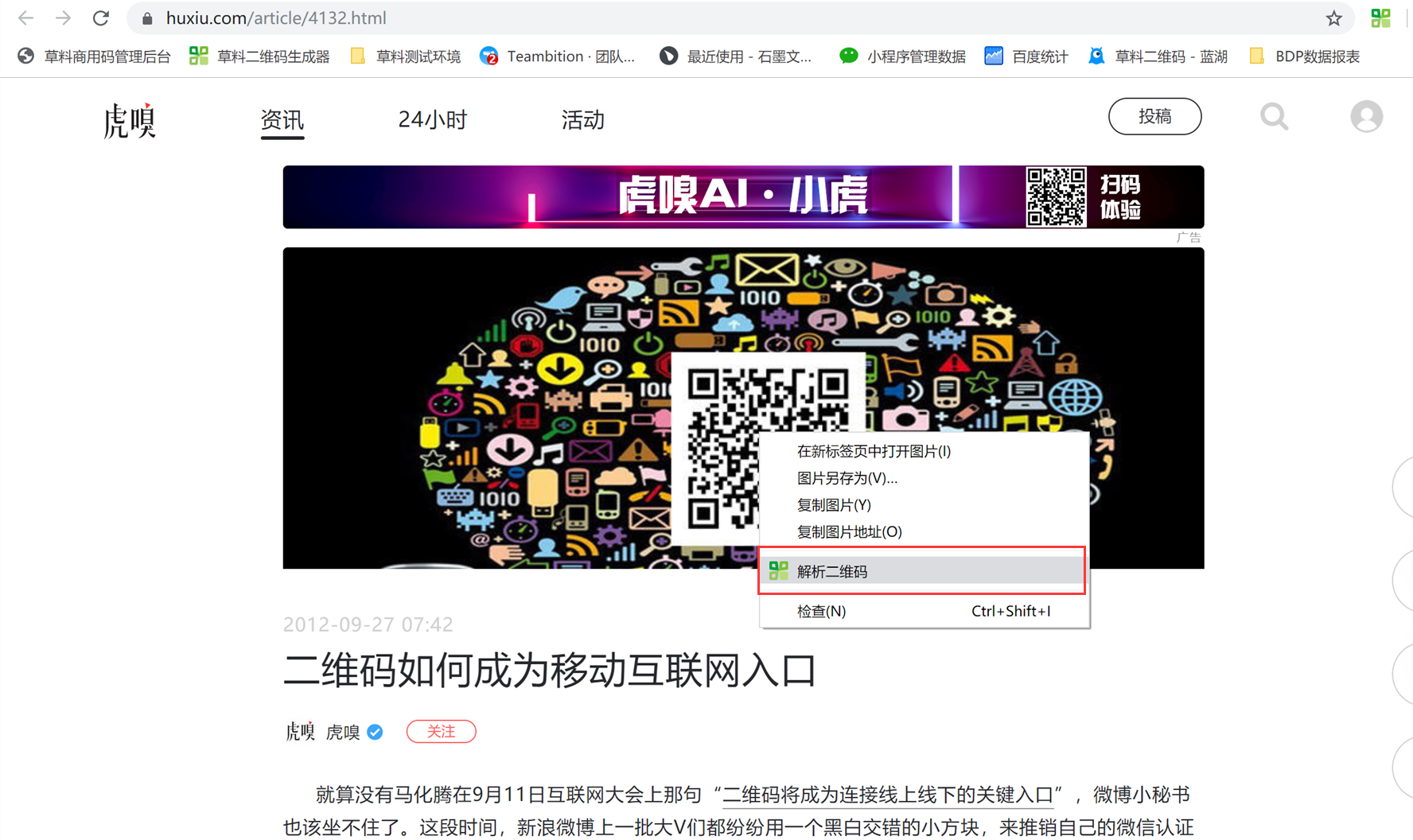1413x840 pixels.
Task: Open the 草料测试环境 bookmark folder
Action: [405, 56]
